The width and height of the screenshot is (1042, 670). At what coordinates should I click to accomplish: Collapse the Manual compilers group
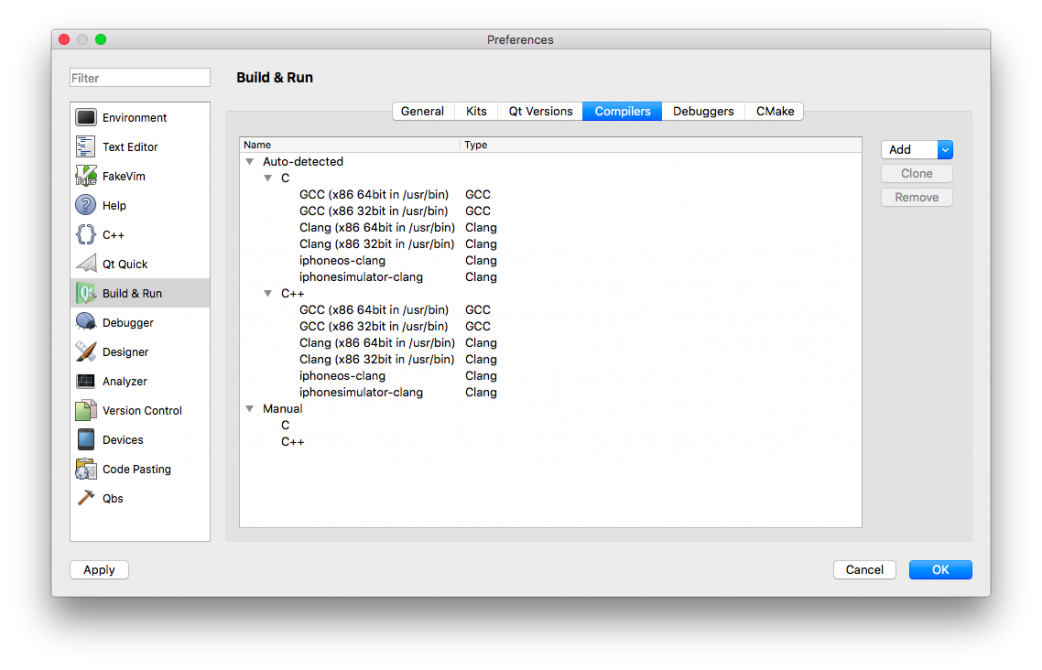(249, 409)
